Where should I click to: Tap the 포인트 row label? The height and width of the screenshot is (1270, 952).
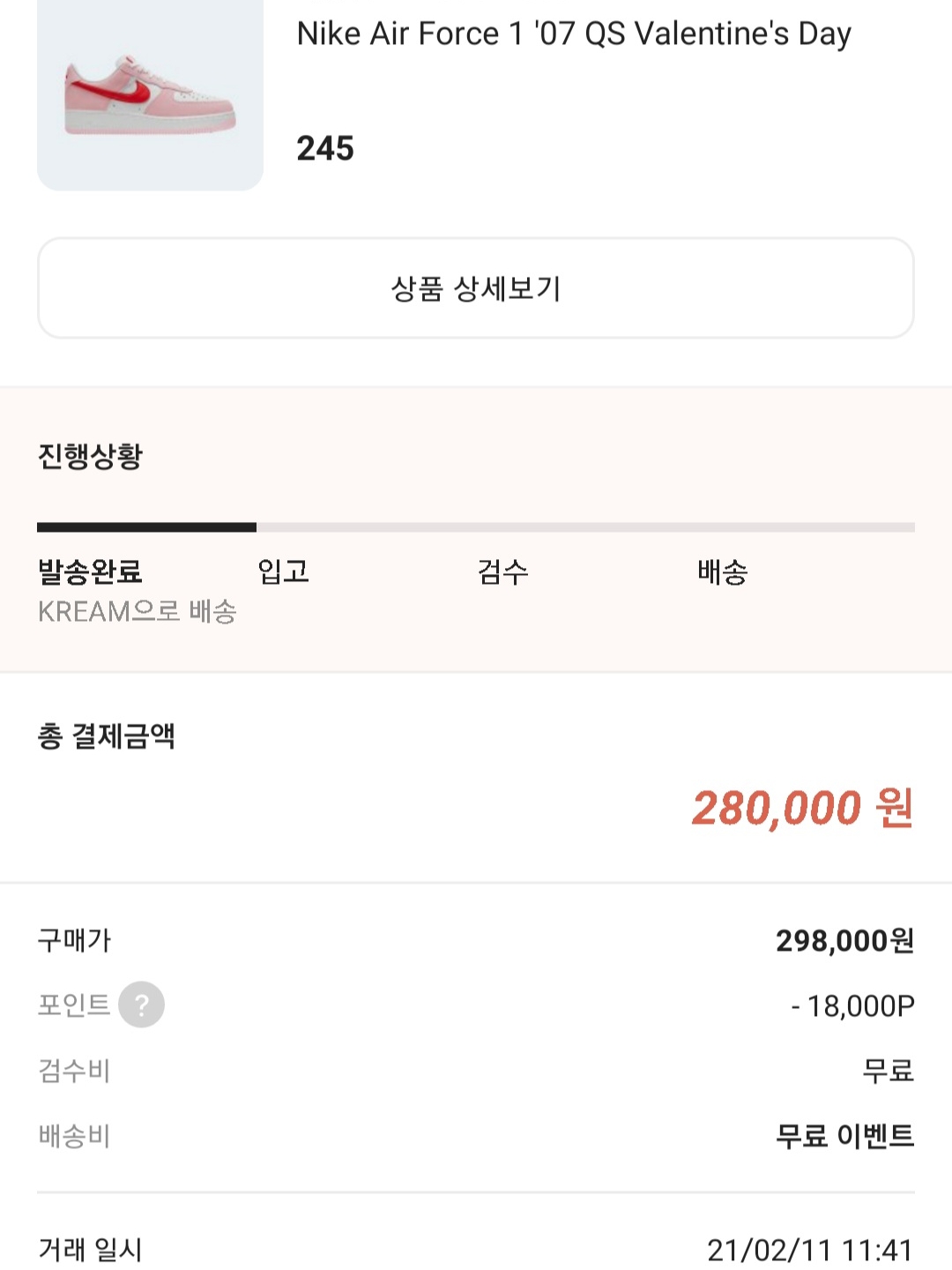(74, 1005)
